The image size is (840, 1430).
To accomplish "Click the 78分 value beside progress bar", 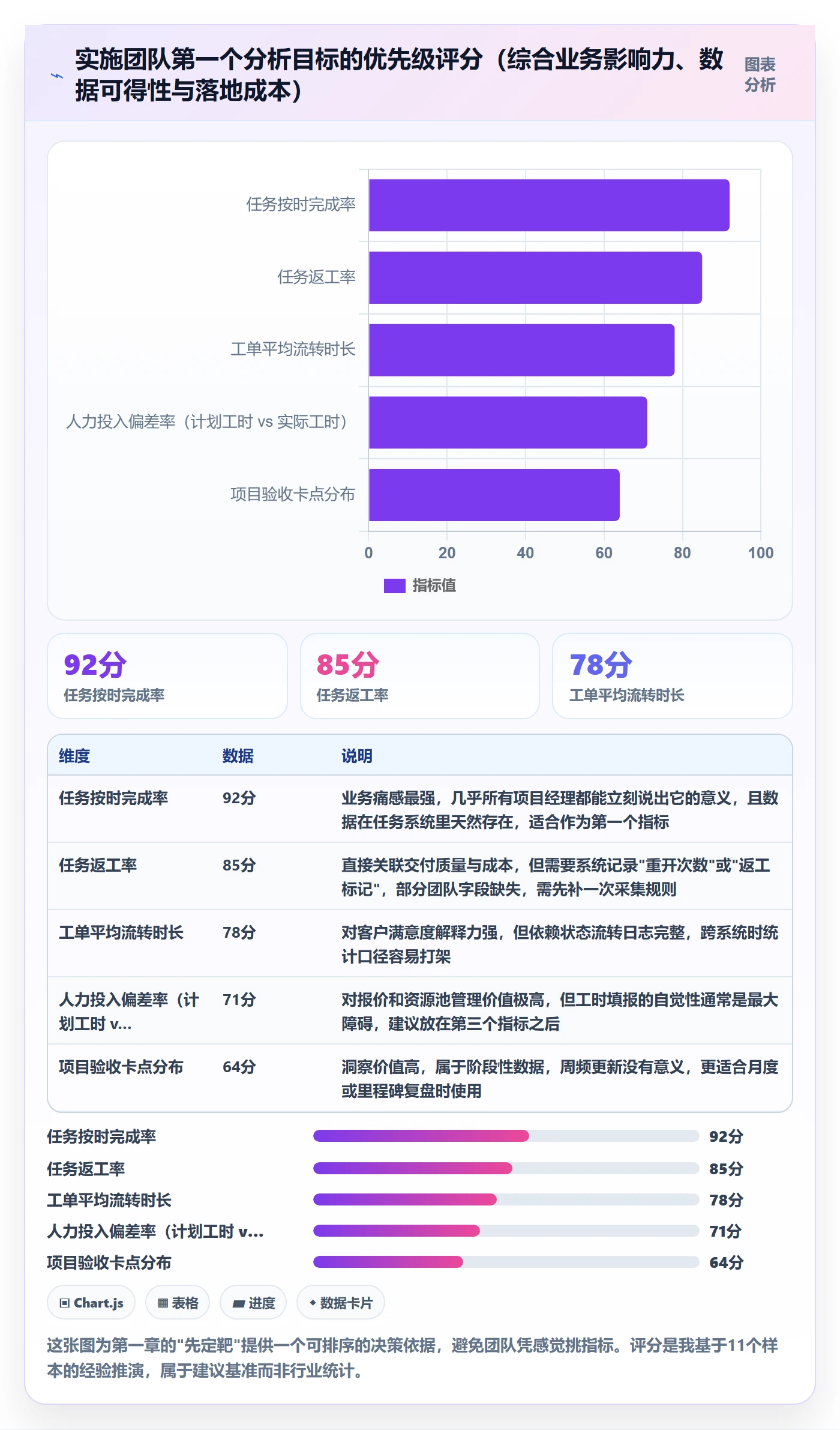I will [726, 1200].
